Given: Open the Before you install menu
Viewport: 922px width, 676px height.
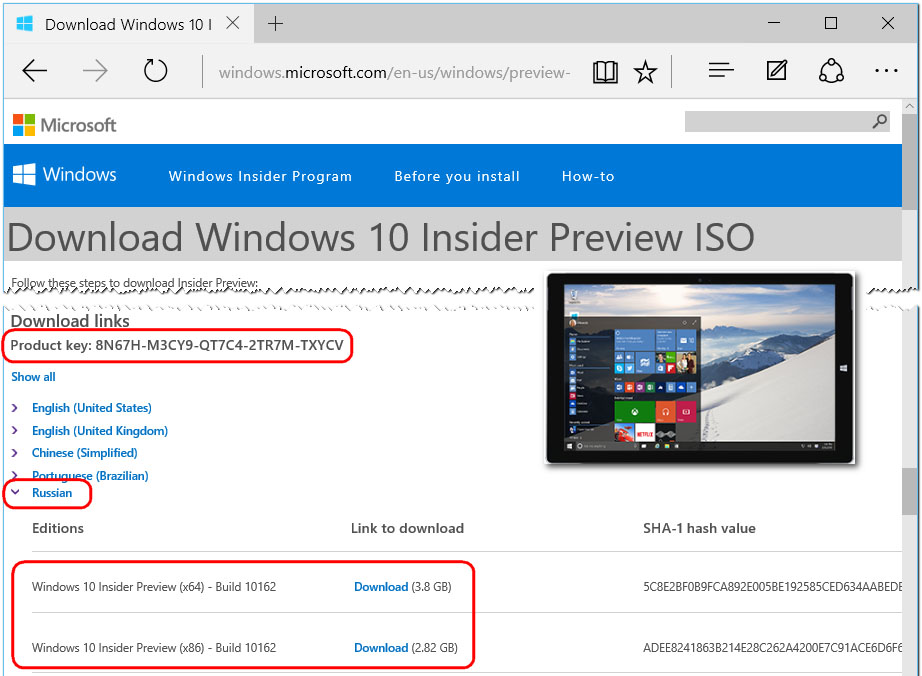Looking at the screenshot, I should click(x=457, y=176).
